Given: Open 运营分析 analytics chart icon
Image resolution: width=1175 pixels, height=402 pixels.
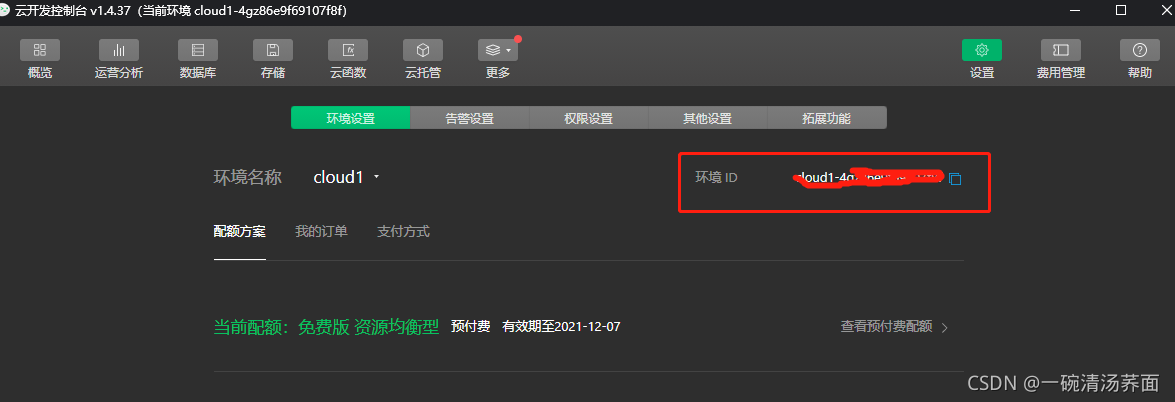Looking at the screenshot, I should coord(118,50).
